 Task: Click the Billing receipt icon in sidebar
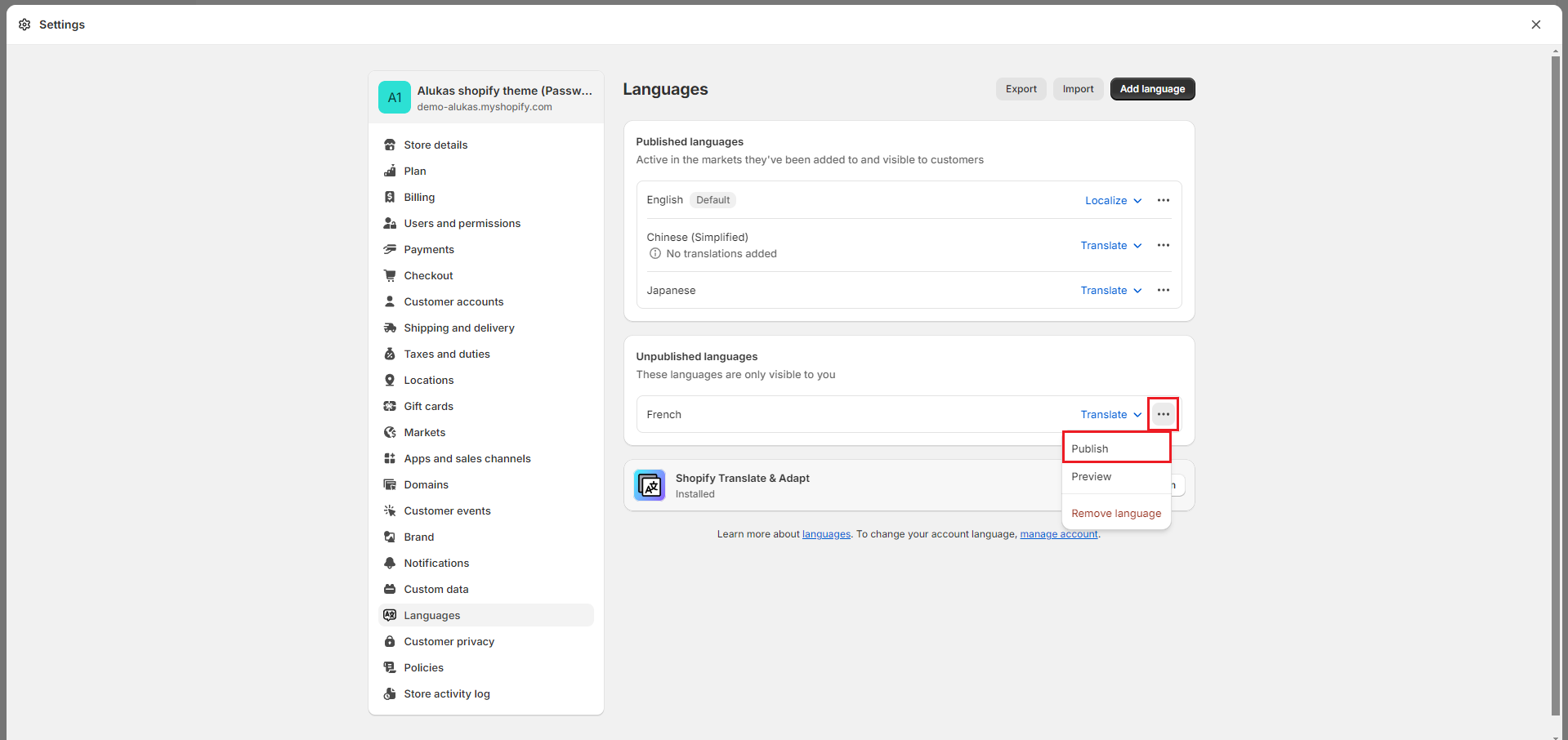coord(390,198)
